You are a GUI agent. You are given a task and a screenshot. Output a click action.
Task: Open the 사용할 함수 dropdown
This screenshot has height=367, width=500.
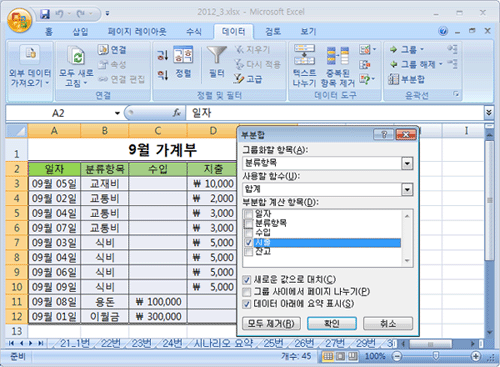tap(407, 190)
